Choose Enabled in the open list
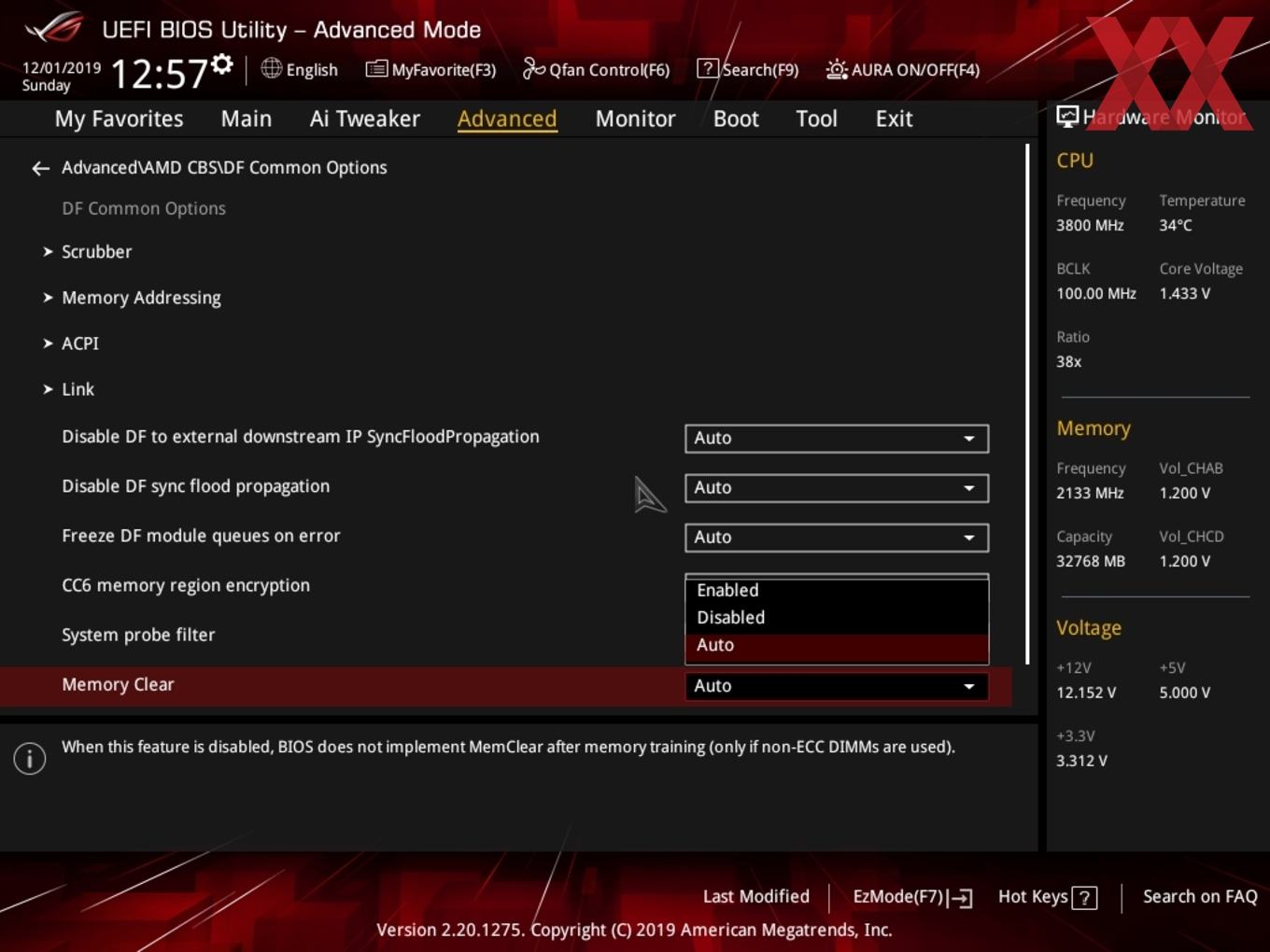 coord(837,590)
